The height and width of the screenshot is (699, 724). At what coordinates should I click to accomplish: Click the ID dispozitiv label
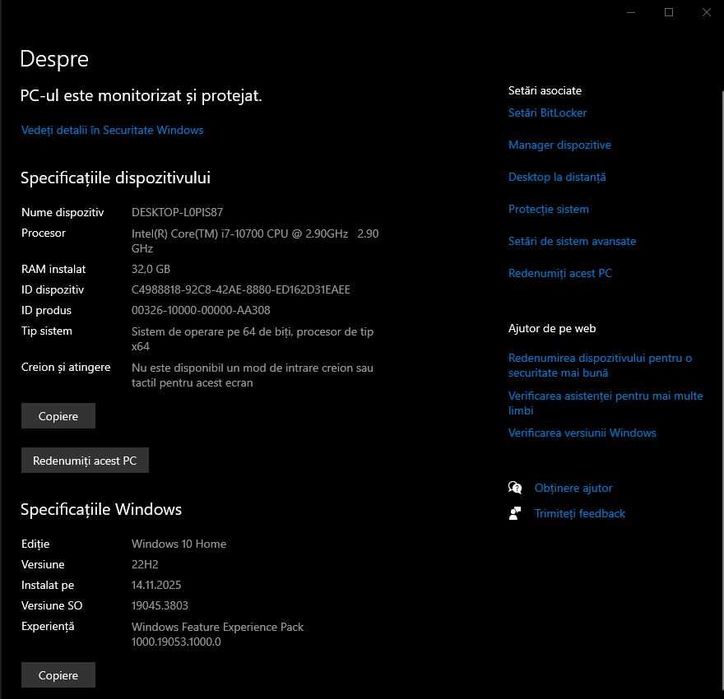[53, 290]
